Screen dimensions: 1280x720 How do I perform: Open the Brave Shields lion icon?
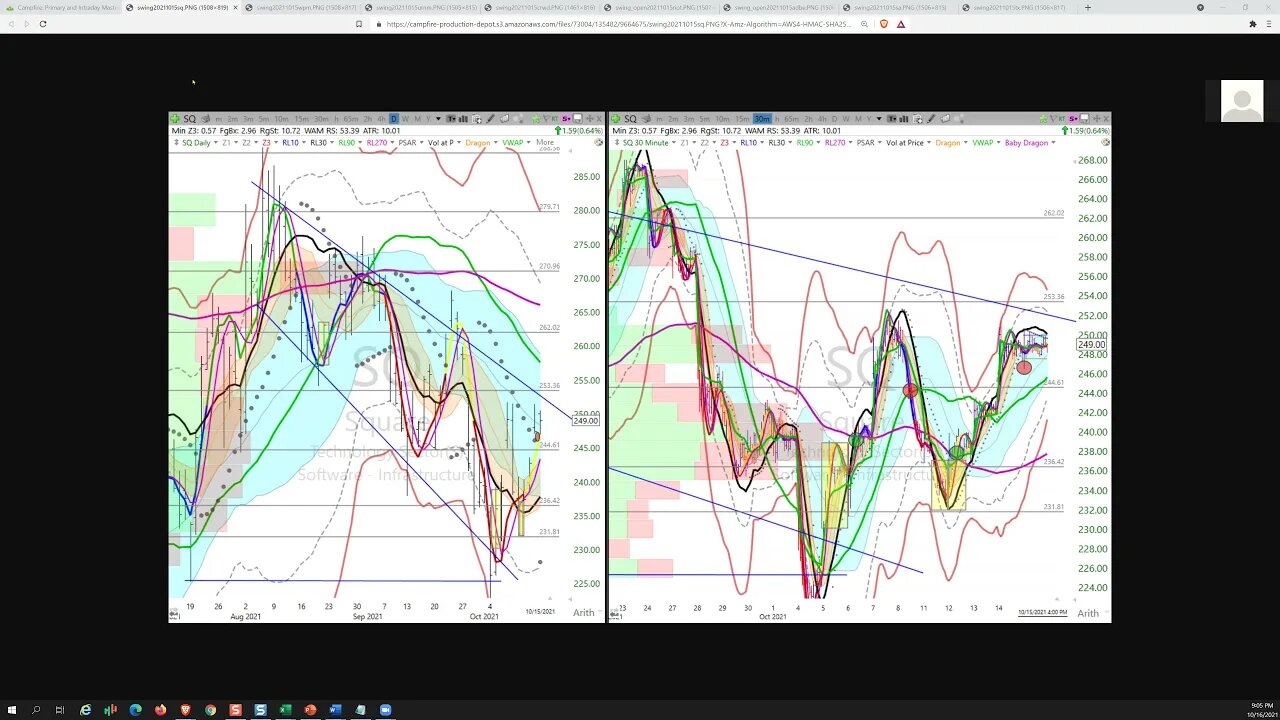click(x=884, y=23)
